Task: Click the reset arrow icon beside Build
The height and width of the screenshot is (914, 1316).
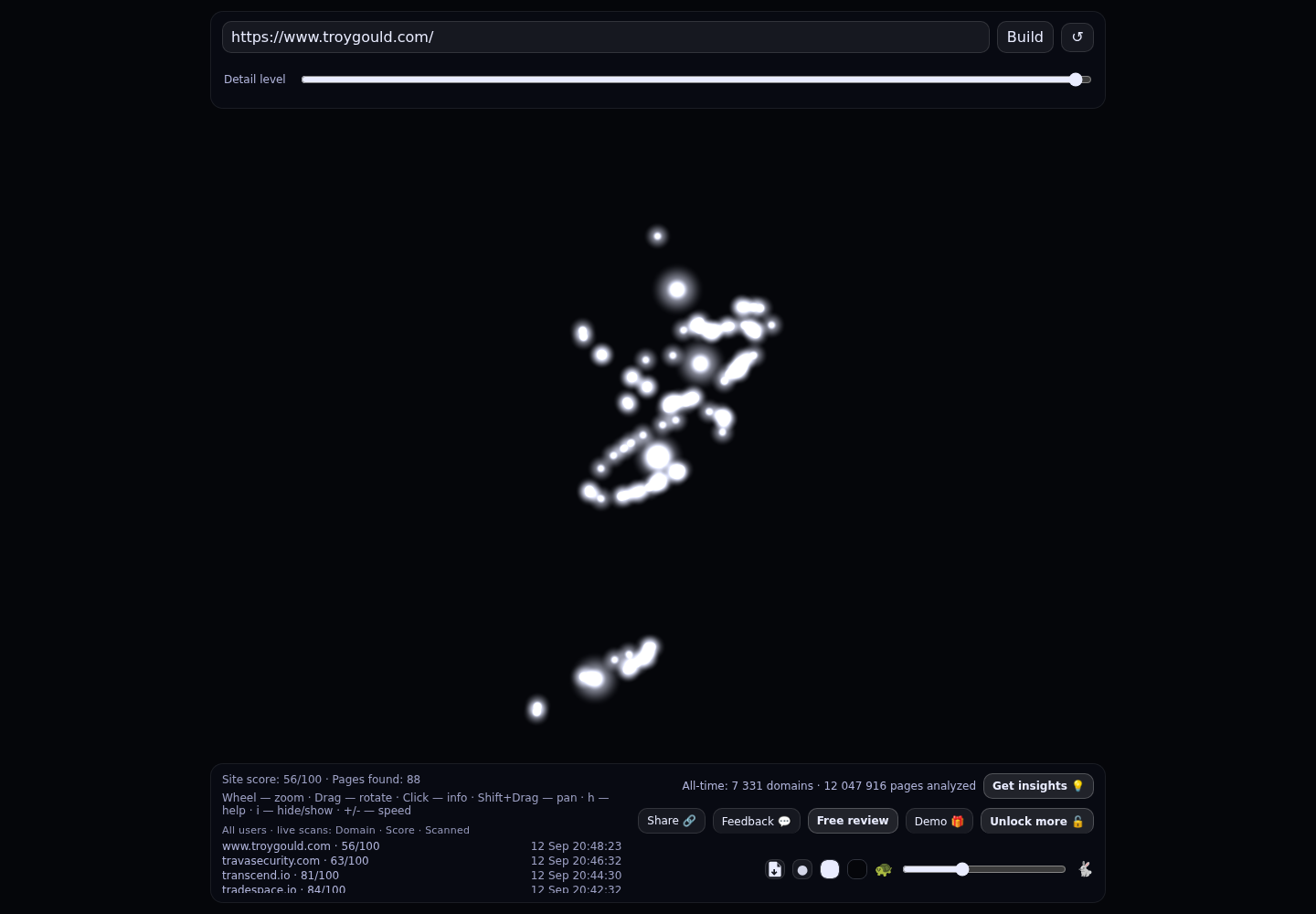Action: tap(1077, 37)
